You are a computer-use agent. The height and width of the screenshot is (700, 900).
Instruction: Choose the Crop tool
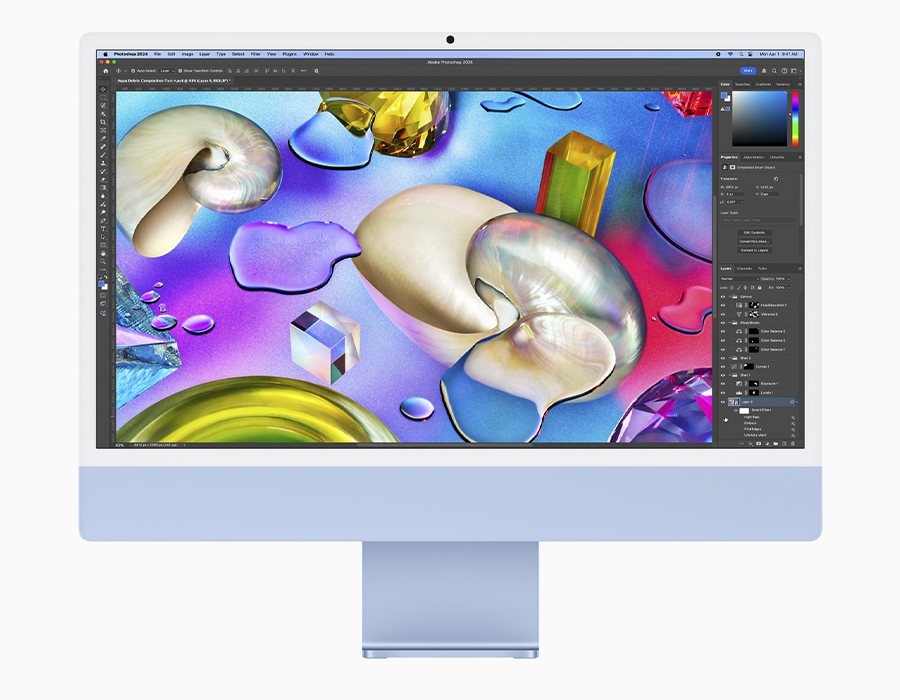(x=103, y=122)
